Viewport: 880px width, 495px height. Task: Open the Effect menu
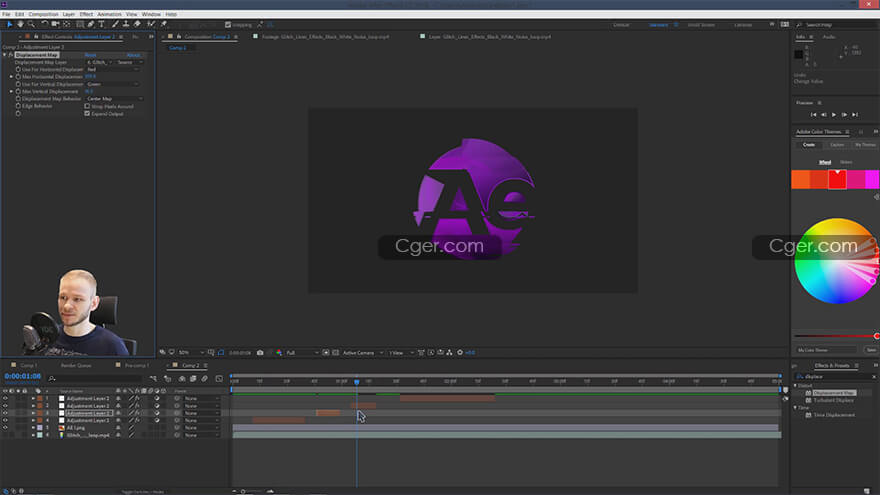[86, 14]
